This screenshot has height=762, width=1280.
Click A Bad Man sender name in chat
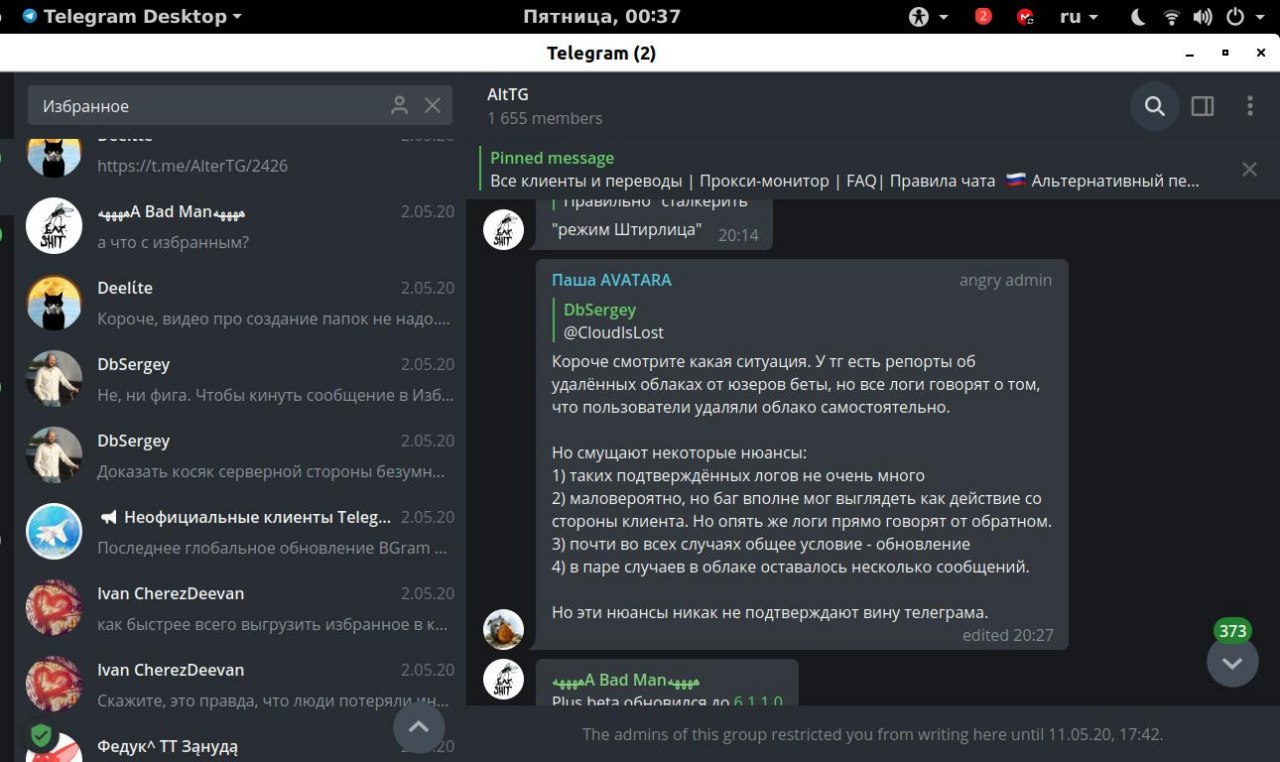pos(626,680)
